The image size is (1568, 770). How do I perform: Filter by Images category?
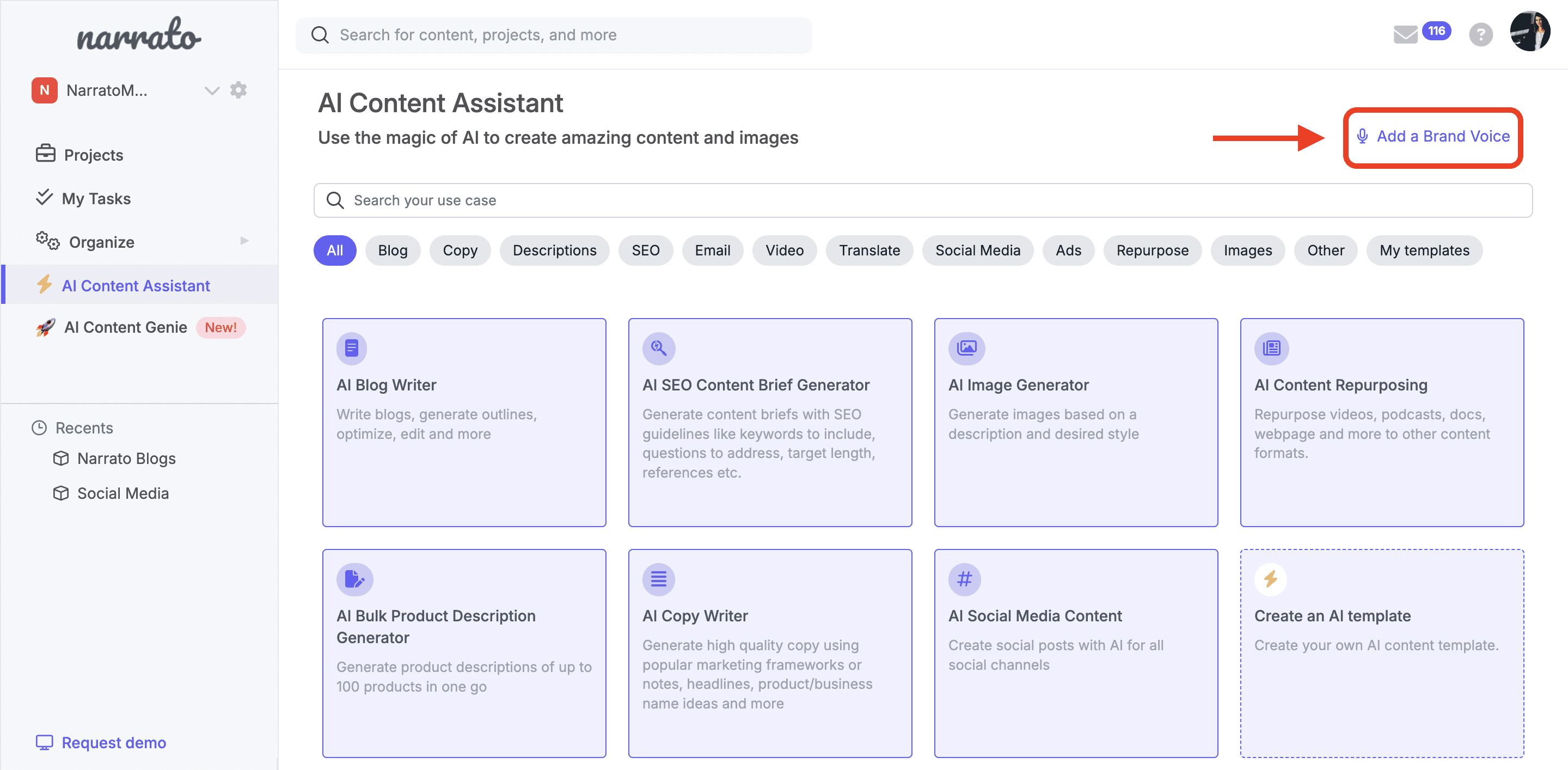pos(1248,250)
